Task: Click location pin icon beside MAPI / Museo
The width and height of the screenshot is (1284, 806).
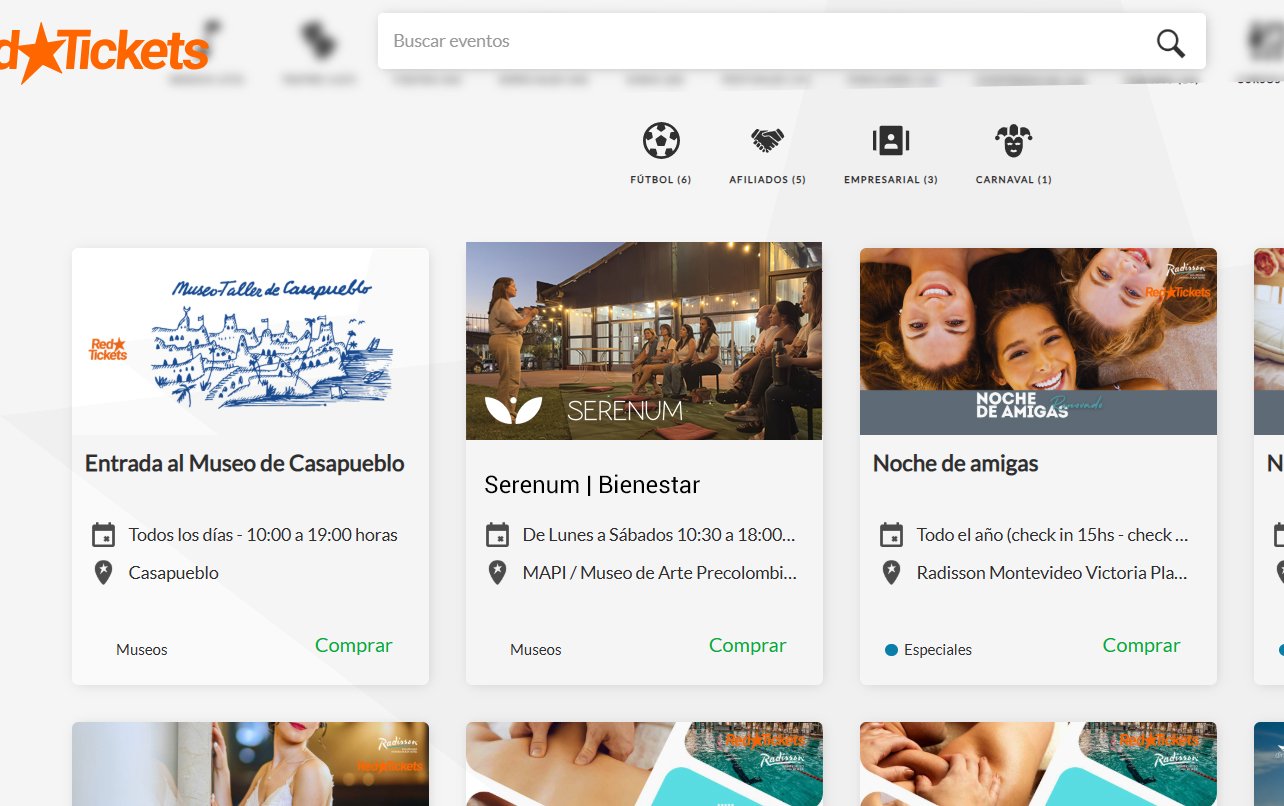Action: coord(497,573)
